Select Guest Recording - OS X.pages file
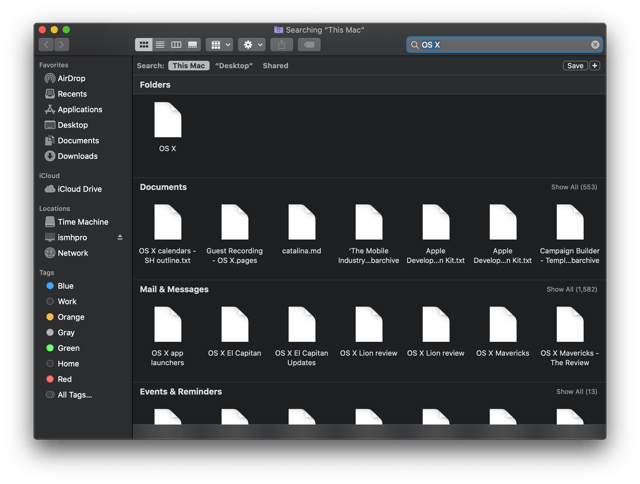Image resolution: width=640 pixels, height=484 pixels. coord(234,234)
